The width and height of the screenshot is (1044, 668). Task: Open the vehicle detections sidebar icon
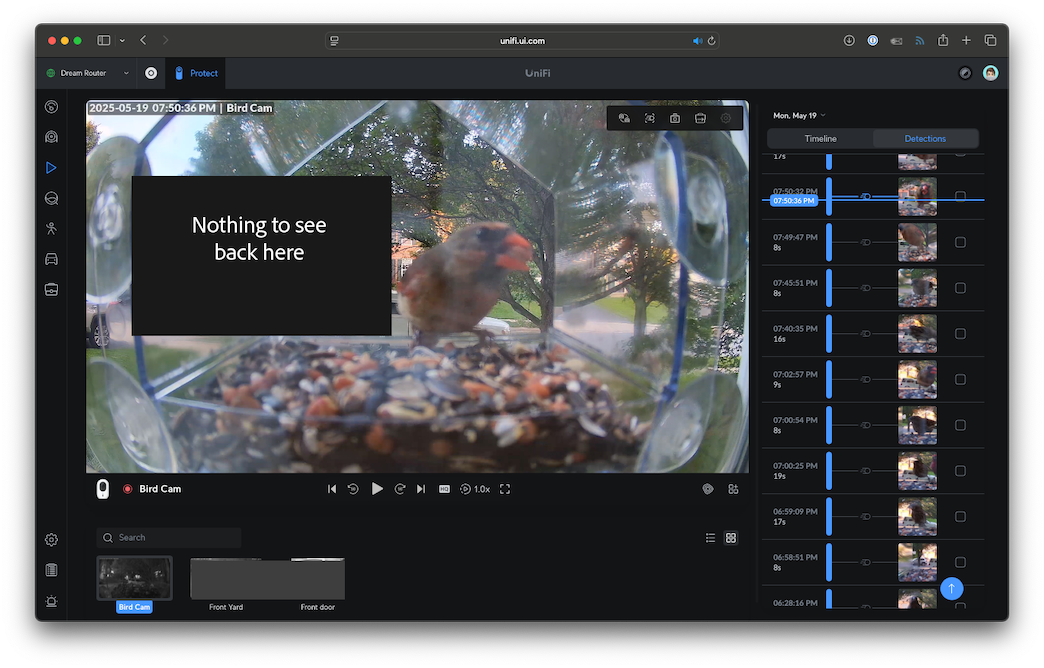point(51,259)
